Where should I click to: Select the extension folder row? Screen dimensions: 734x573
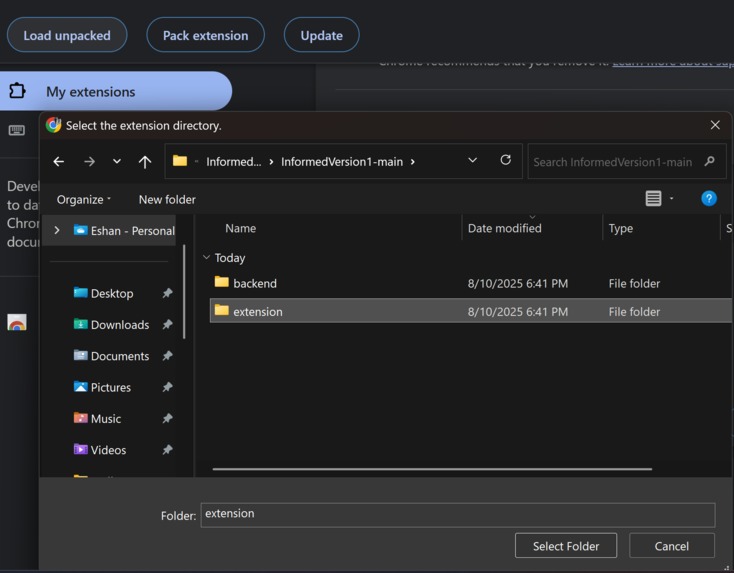(470, 311)
